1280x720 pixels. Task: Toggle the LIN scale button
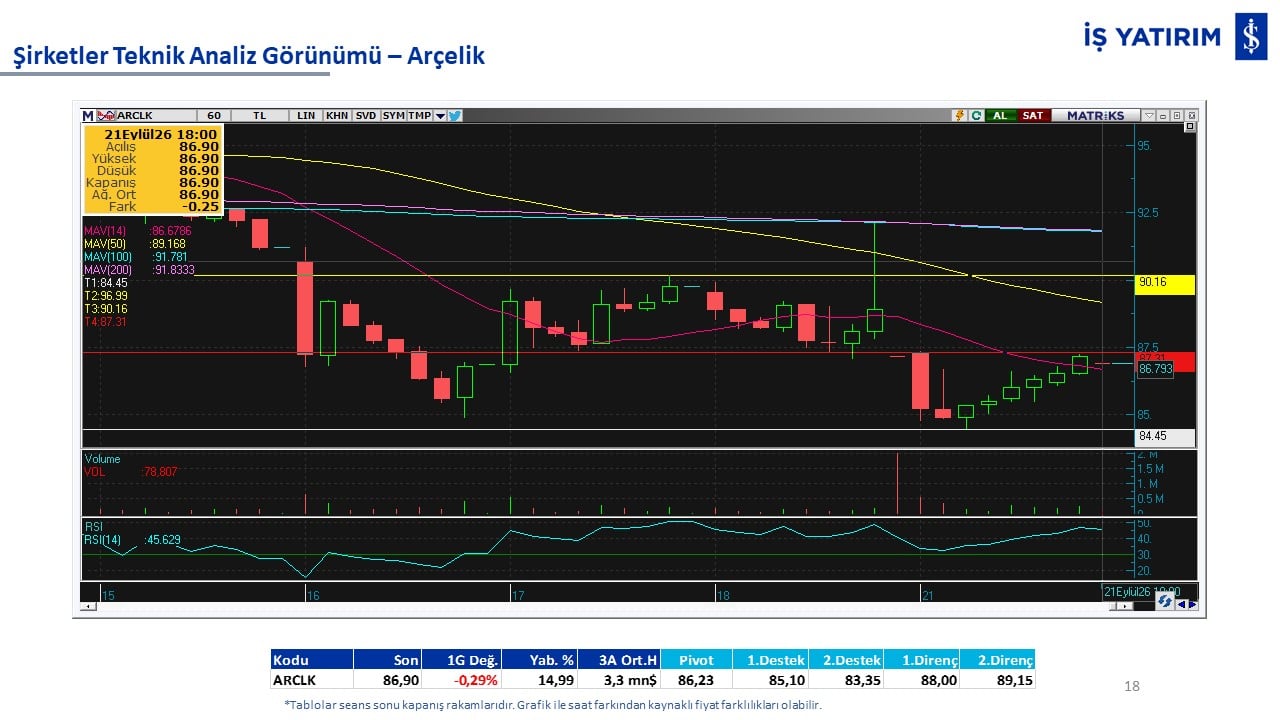tap(306, 116)
